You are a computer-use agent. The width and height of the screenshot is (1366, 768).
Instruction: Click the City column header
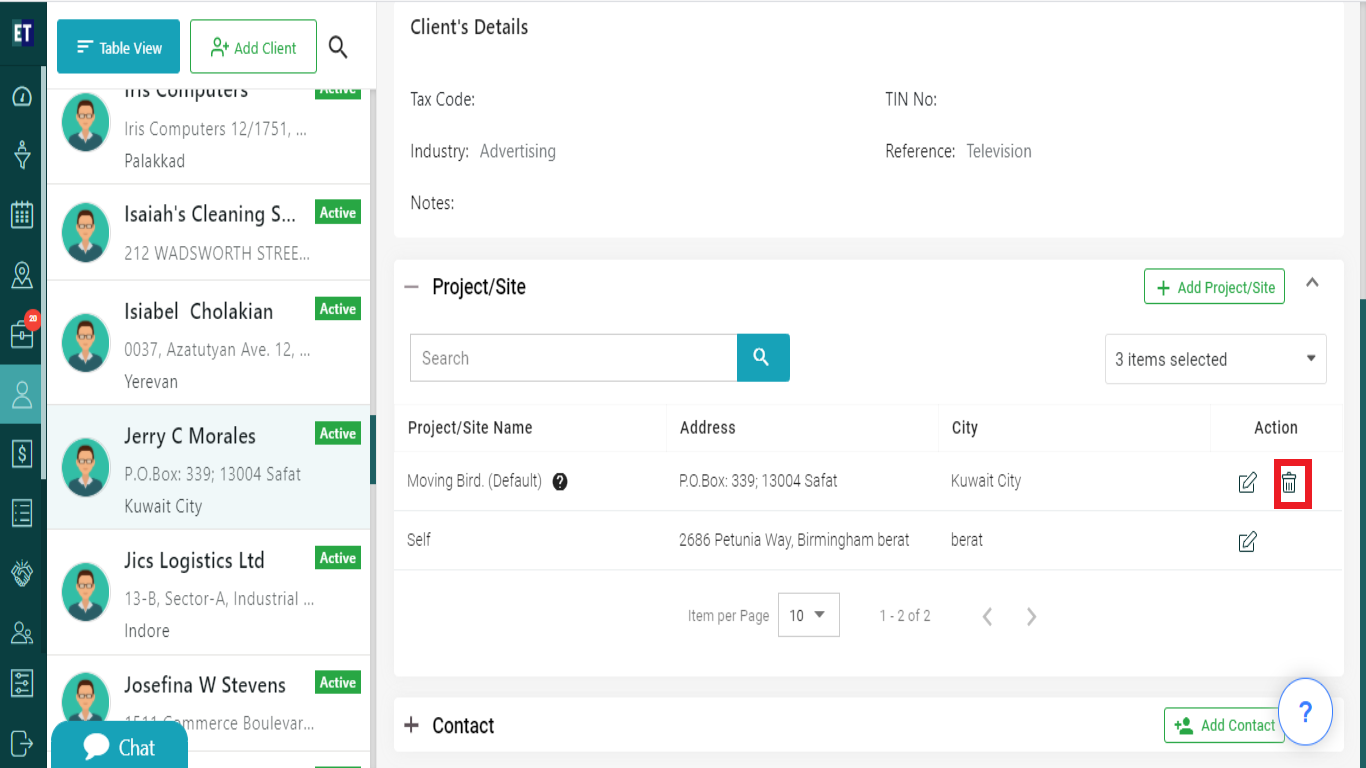[964, 427]
